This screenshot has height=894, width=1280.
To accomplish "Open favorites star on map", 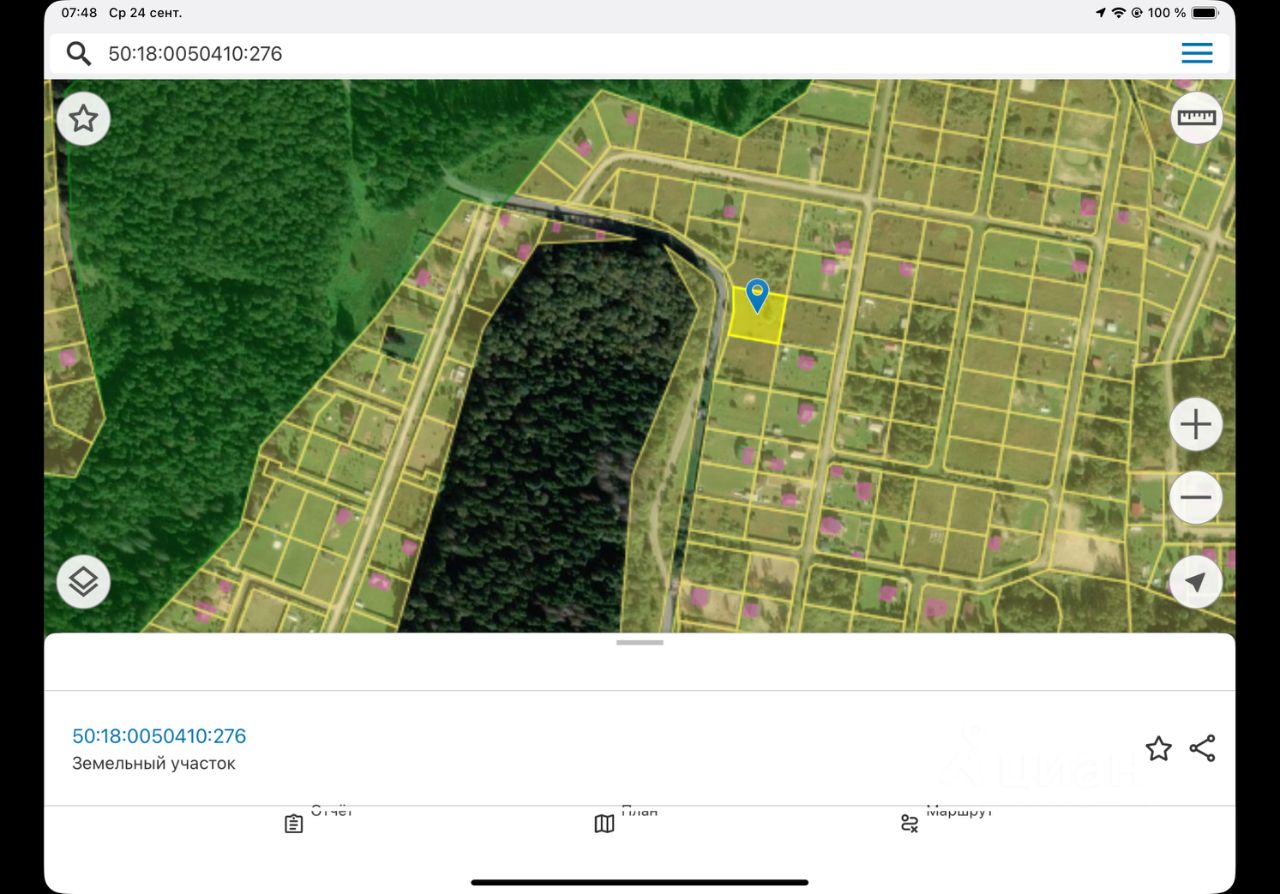I will (83, 119).
